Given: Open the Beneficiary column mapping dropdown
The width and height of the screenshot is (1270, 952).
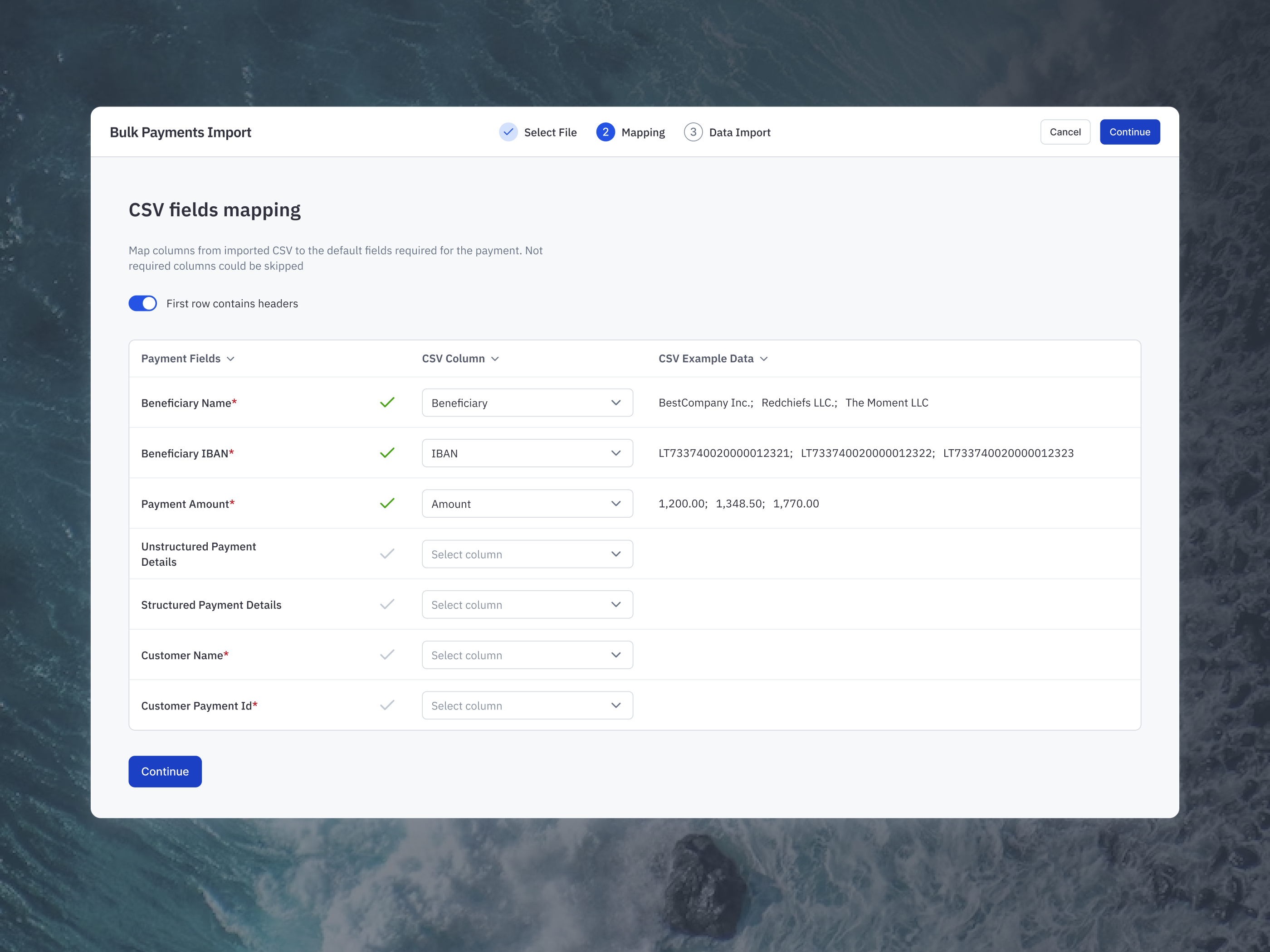Looking at the screenshot, I should (x=527, y=402).
